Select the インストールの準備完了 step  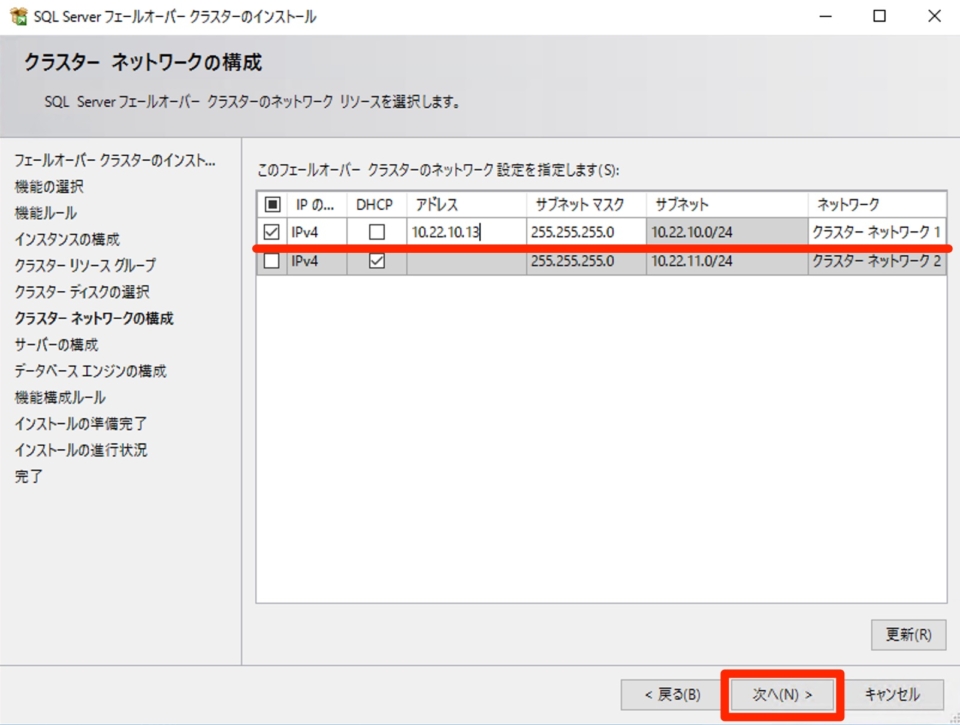pyautogui.click(x=81, y=424)
